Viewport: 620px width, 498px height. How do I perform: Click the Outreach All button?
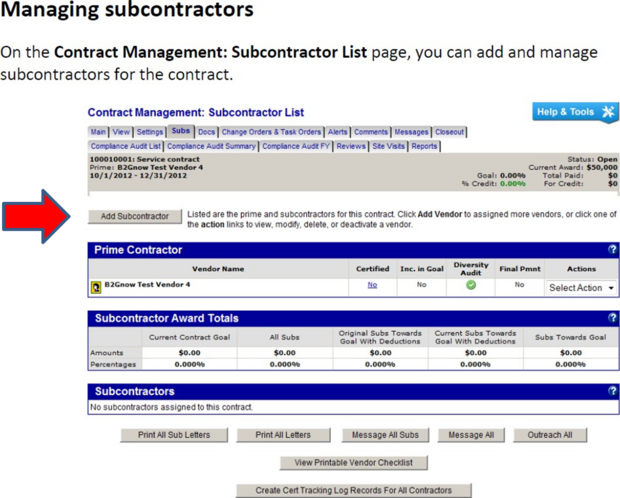coord(550,435)
